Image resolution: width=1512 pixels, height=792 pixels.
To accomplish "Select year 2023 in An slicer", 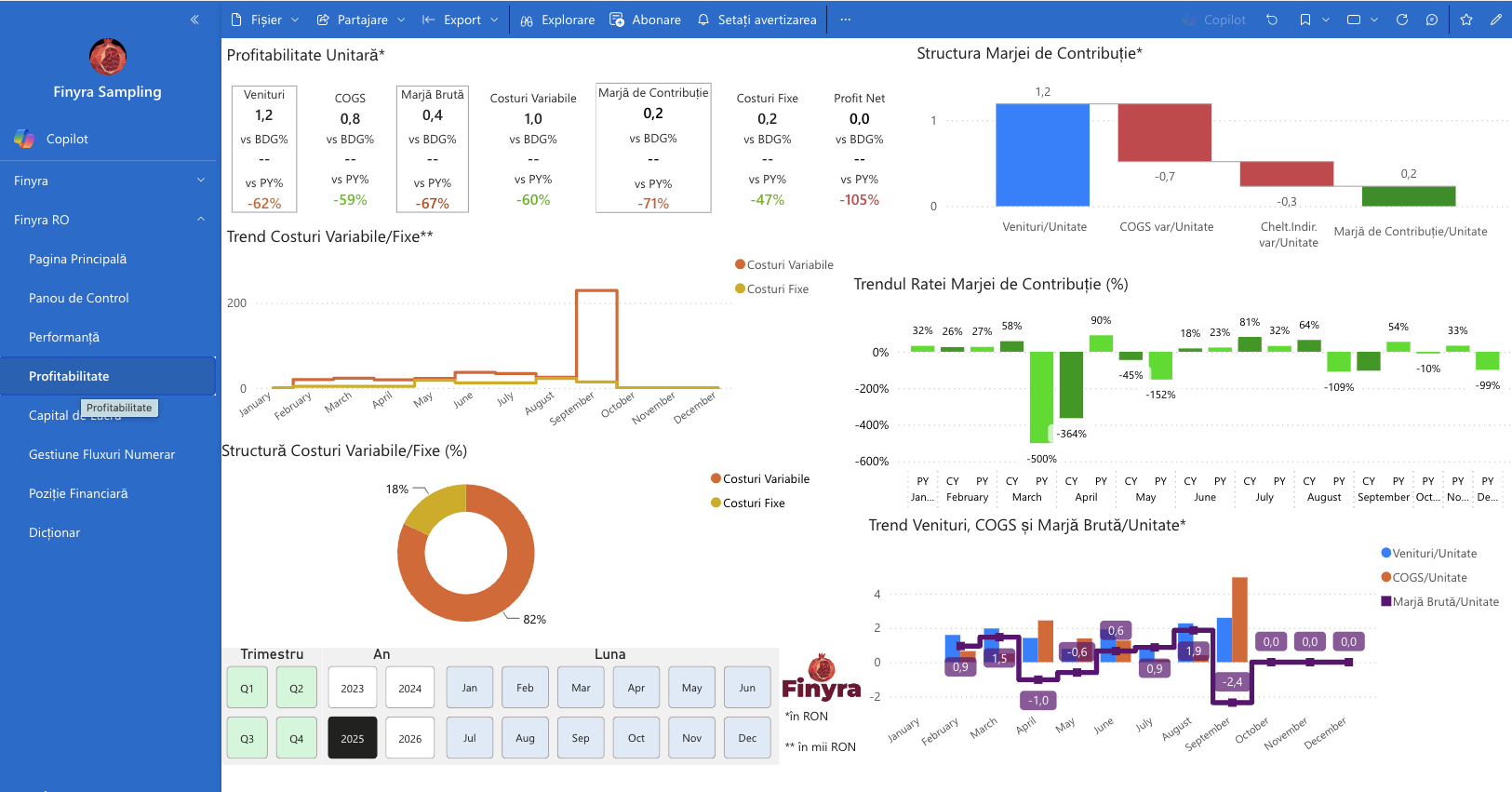I will point(353,688).
